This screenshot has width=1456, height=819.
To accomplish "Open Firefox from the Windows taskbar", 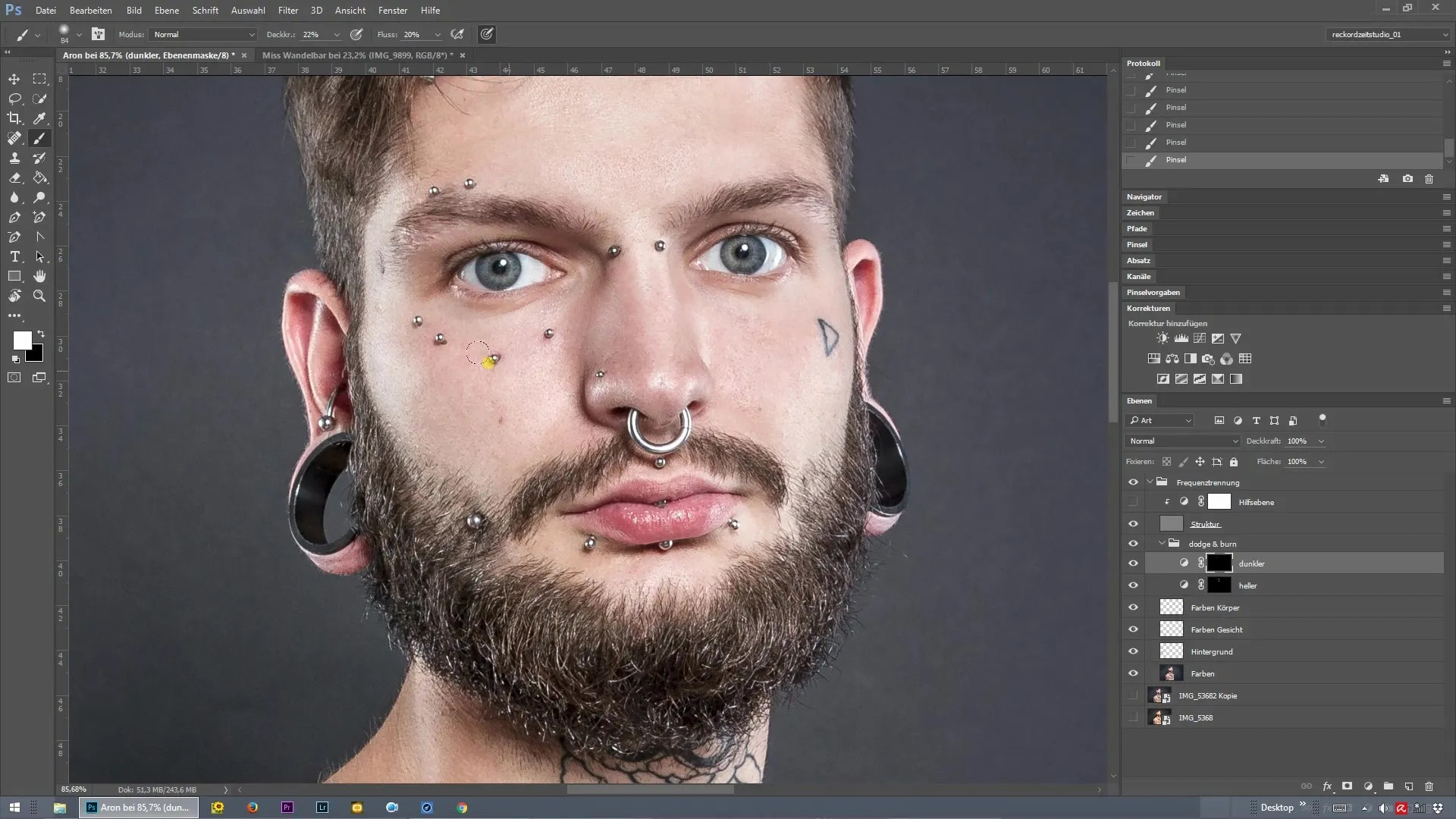I will (x=253, y=808).
